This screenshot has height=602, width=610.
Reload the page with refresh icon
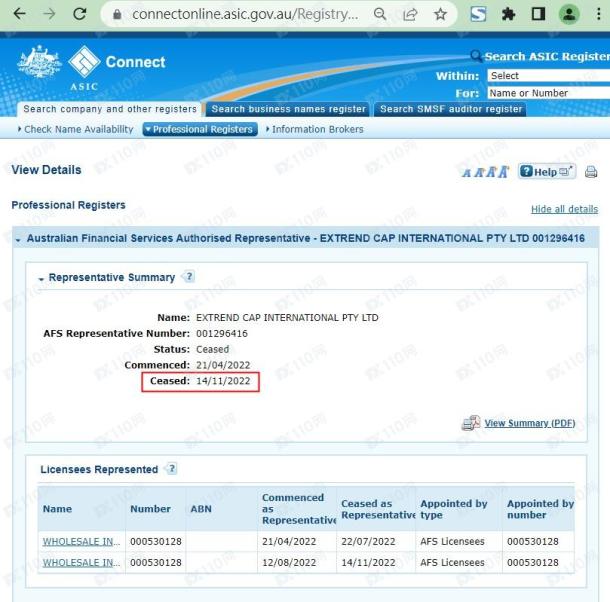tap(80, 14)
